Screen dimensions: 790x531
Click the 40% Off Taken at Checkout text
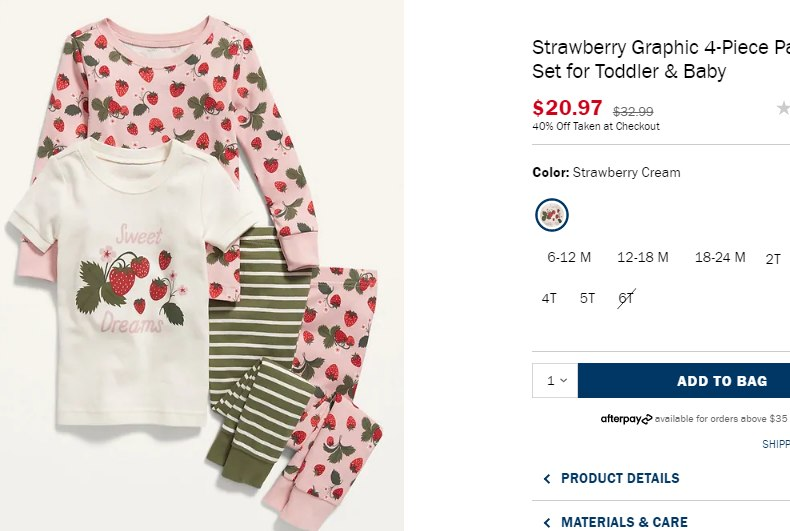(596, 127)
